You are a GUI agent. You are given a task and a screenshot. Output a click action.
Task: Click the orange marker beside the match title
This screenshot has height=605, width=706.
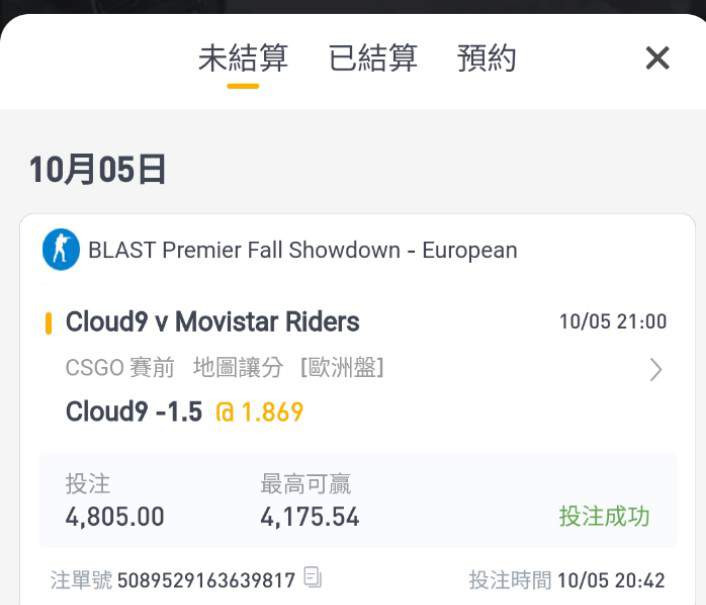[49, 323]
